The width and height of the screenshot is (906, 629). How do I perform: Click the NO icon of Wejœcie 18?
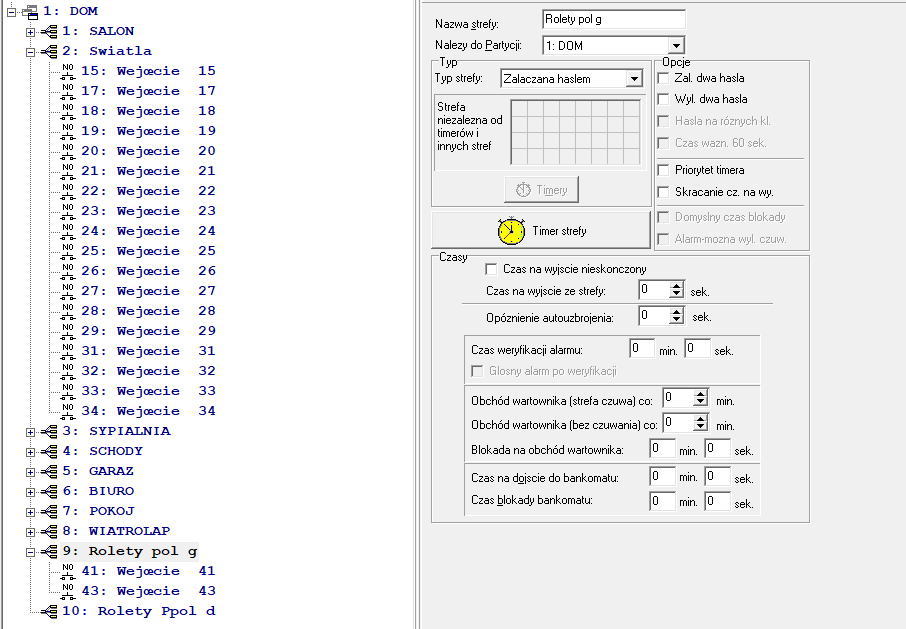click(x=68, y=111)
